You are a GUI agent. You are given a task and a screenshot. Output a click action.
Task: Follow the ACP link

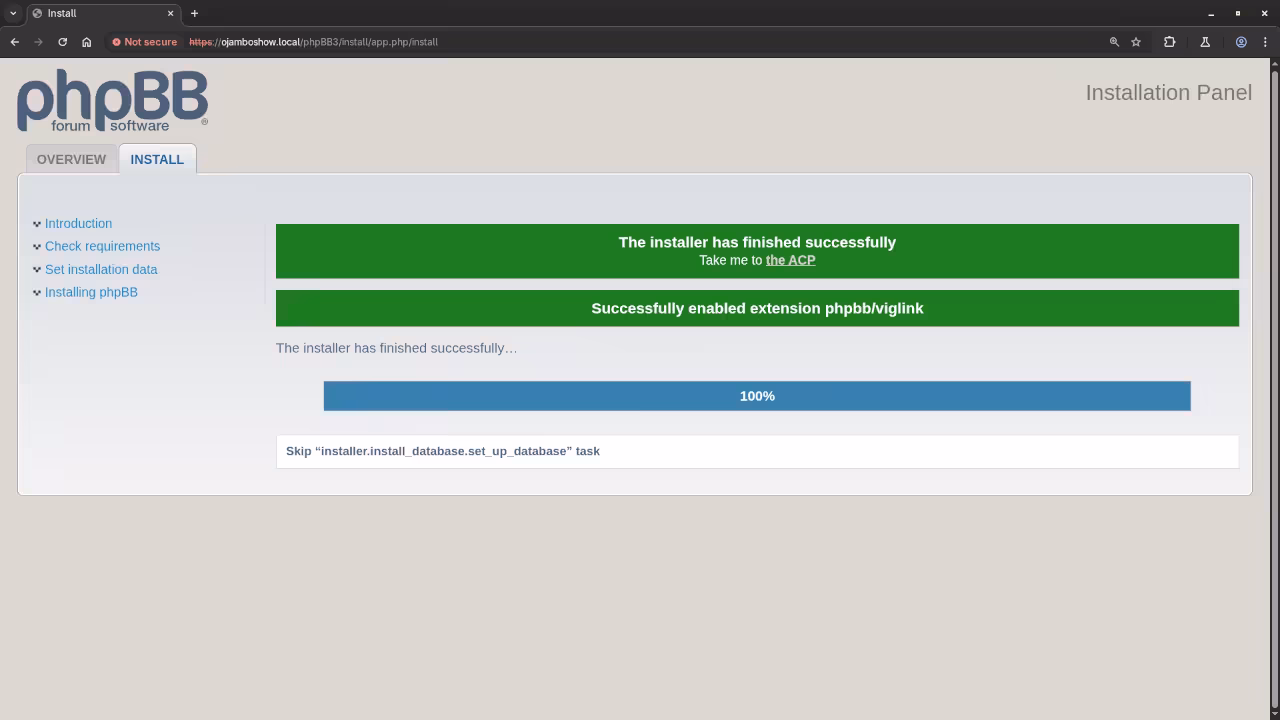coord(790,260)
